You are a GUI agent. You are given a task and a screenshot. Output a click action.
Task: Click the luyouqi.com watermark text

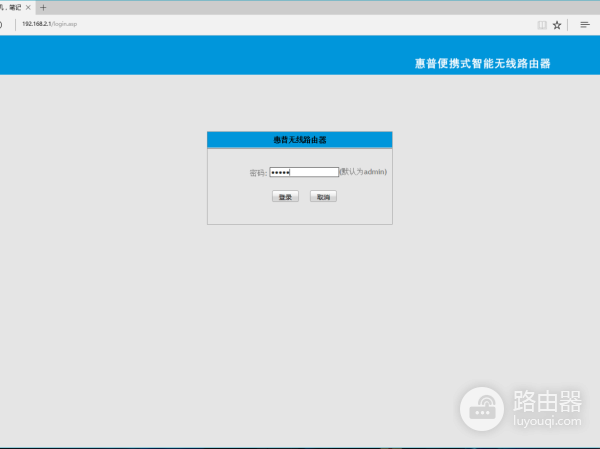(546, 423)
